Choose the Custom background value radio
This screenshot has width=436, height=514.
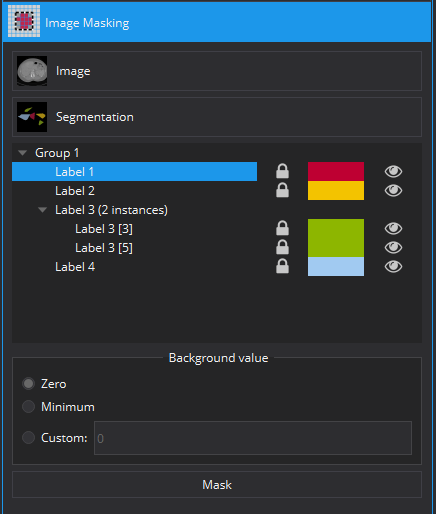coord(28,437)
